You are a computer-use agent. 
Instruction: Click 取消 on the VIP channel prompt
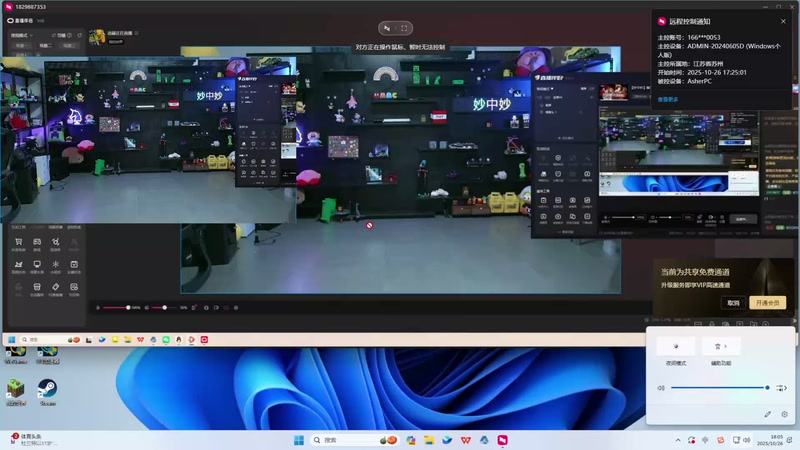pos(733,303)
